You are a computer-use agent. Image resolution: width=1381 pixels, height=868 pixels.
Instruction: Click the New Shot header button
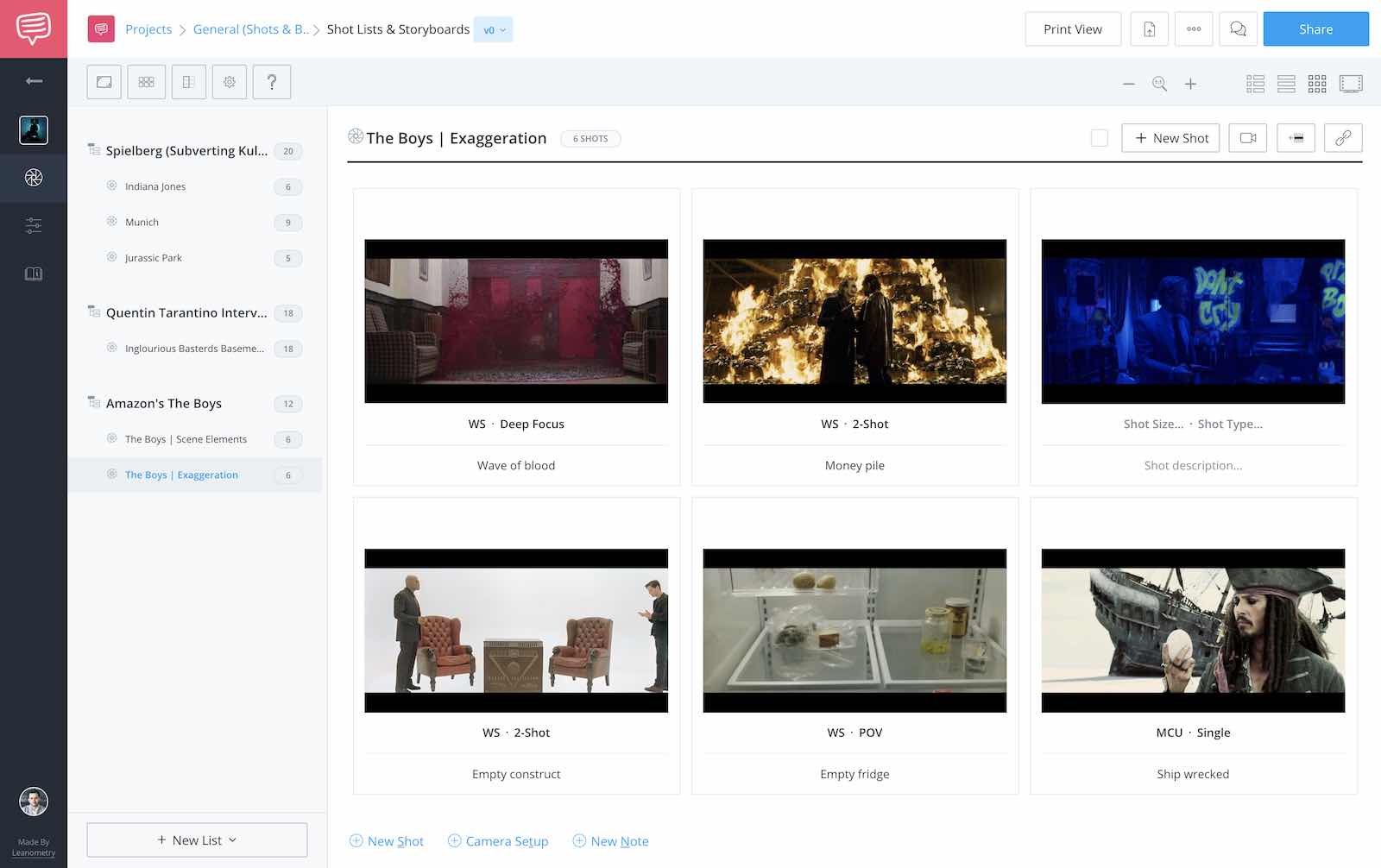(x=1170, y=138)
